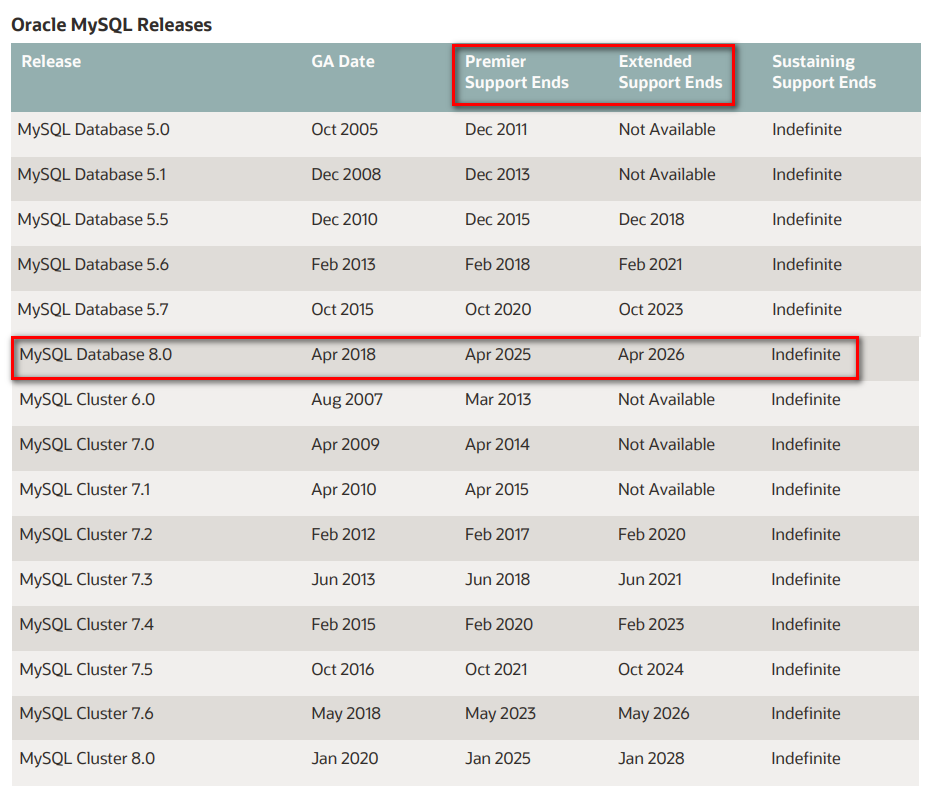Click the 'May 2023' cell
This screenshot has height=798, width=937.
tap(501, 714)
